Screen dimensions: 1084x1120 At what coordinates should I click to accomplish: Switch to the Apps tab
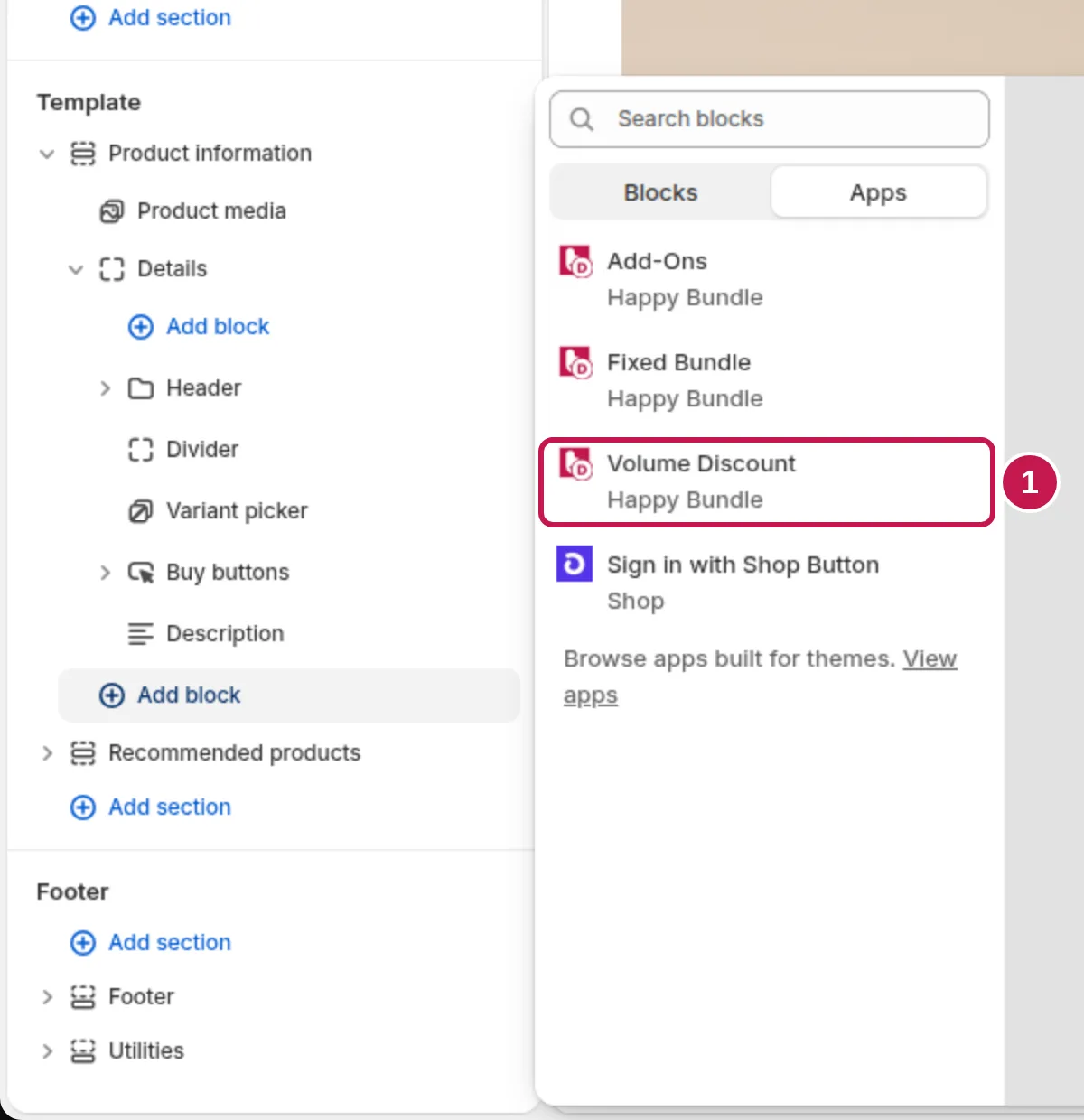click(878, 192)
